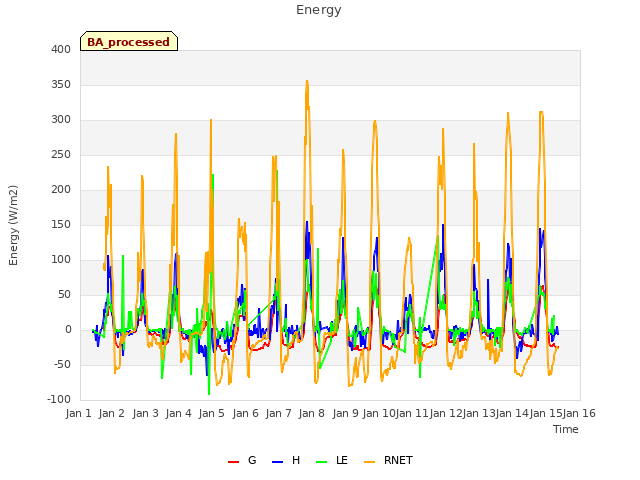640x480 pixels.
Task: Click the -100 y-axis tick label
Action: click(x=59, y=400)
